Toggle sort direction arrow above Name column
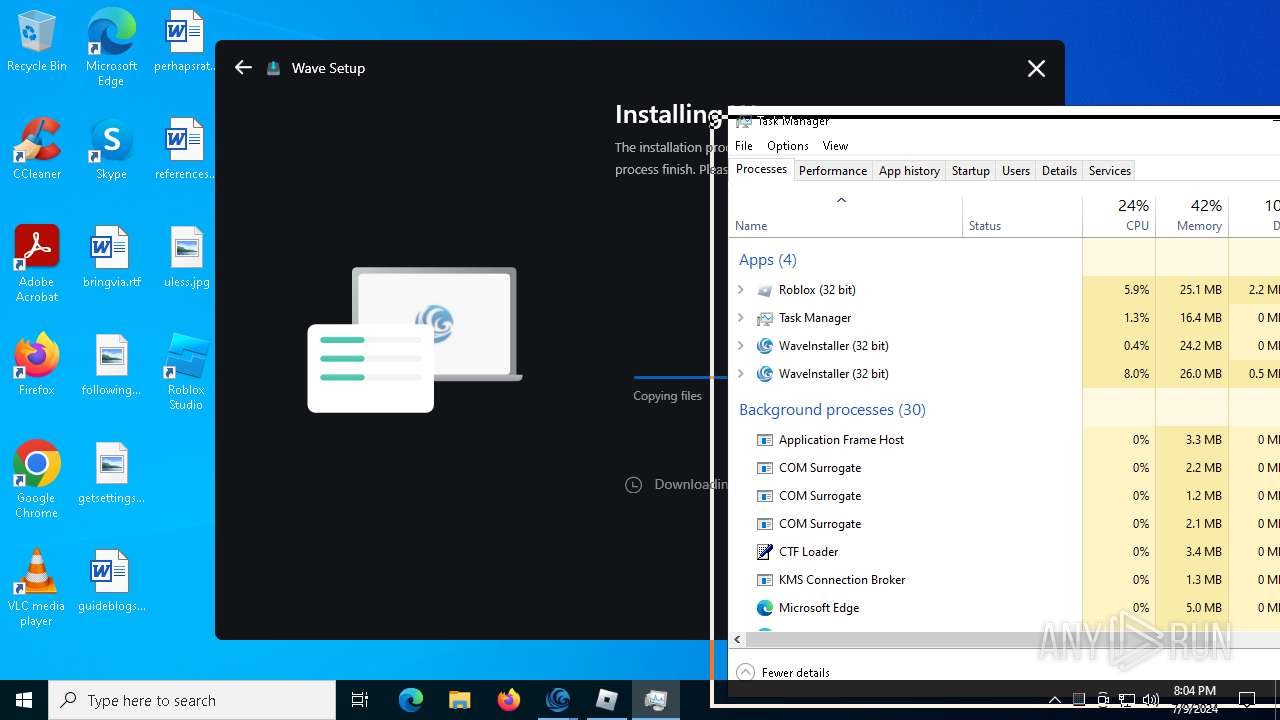1280x720 pixels. pos(841,200)
